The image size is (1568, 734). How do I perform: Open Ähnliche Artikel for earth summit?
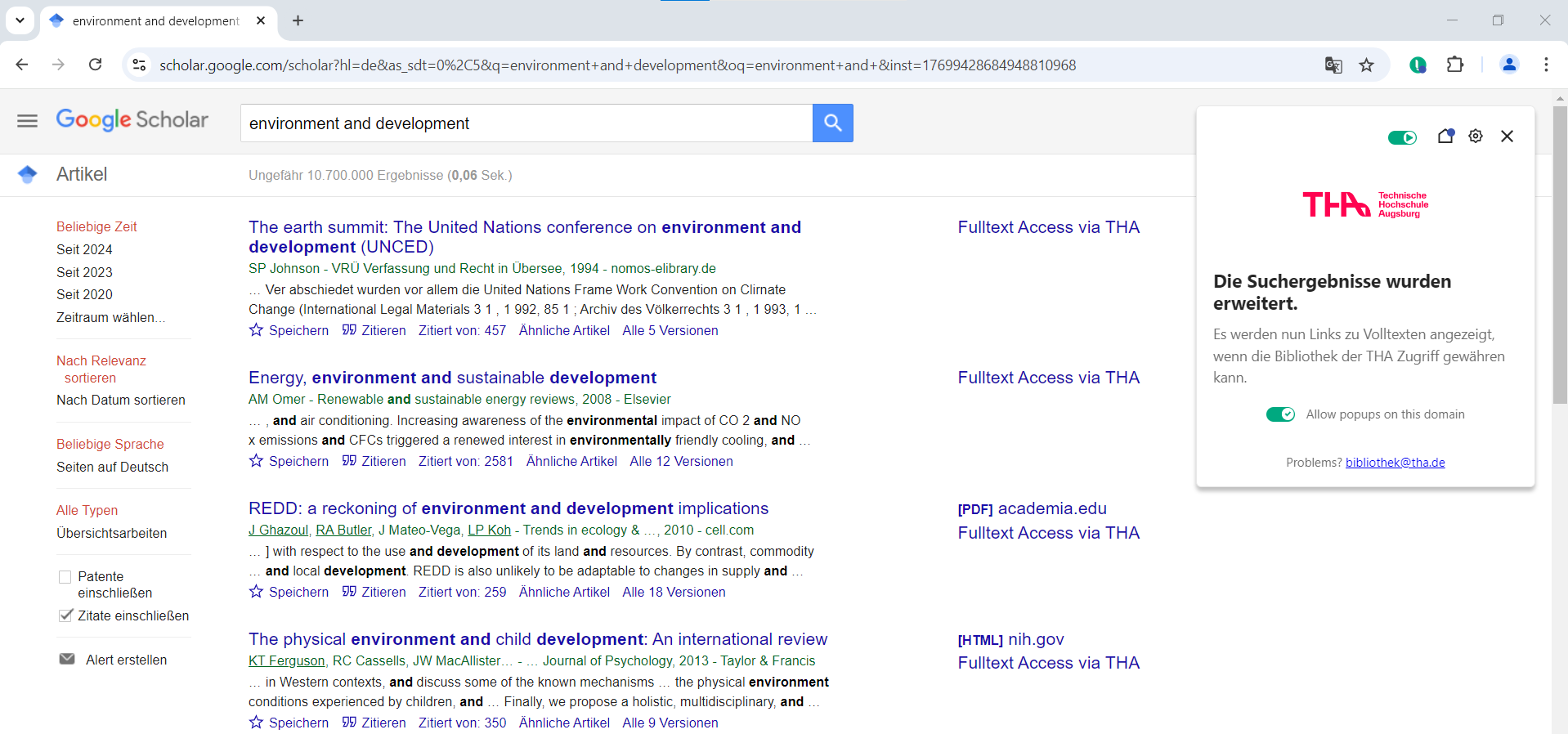[x=564, y=330]
